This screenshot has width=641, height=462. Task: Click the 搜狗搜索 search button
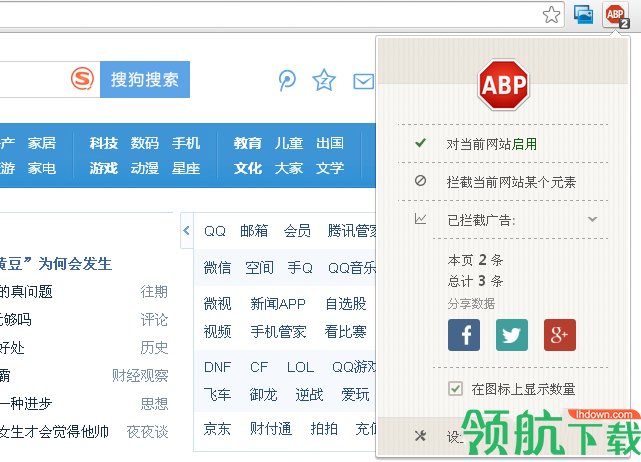point(145,79)
